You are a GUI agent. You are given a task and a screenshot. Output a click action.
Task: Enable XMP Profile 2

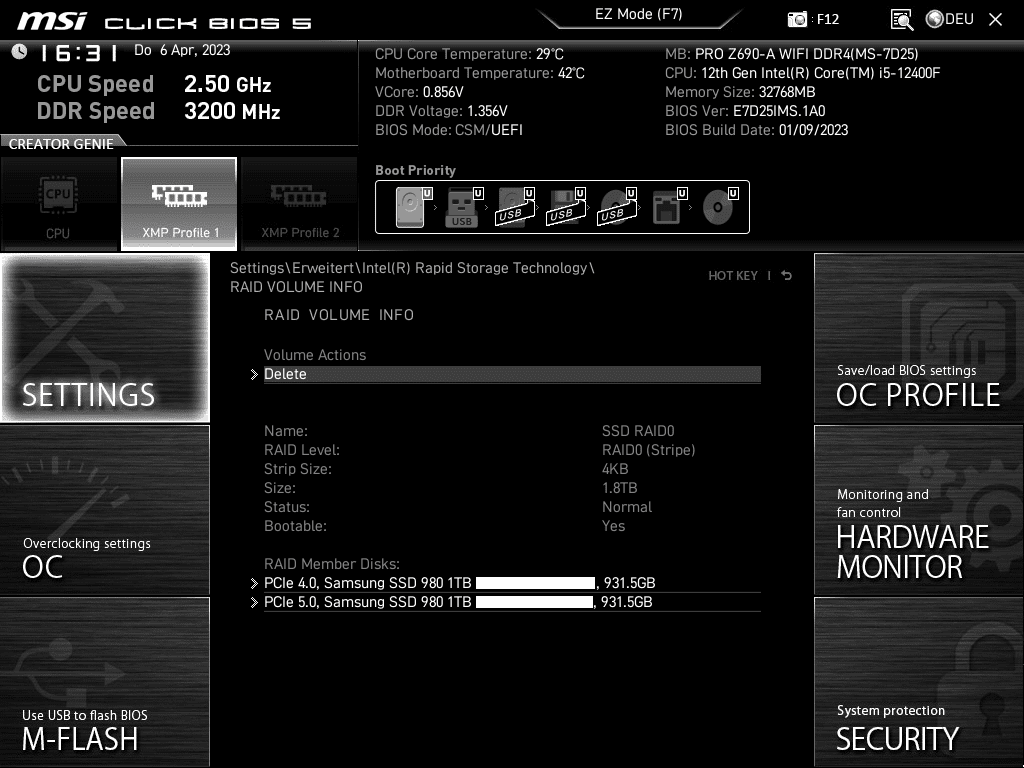coord(300,204)
